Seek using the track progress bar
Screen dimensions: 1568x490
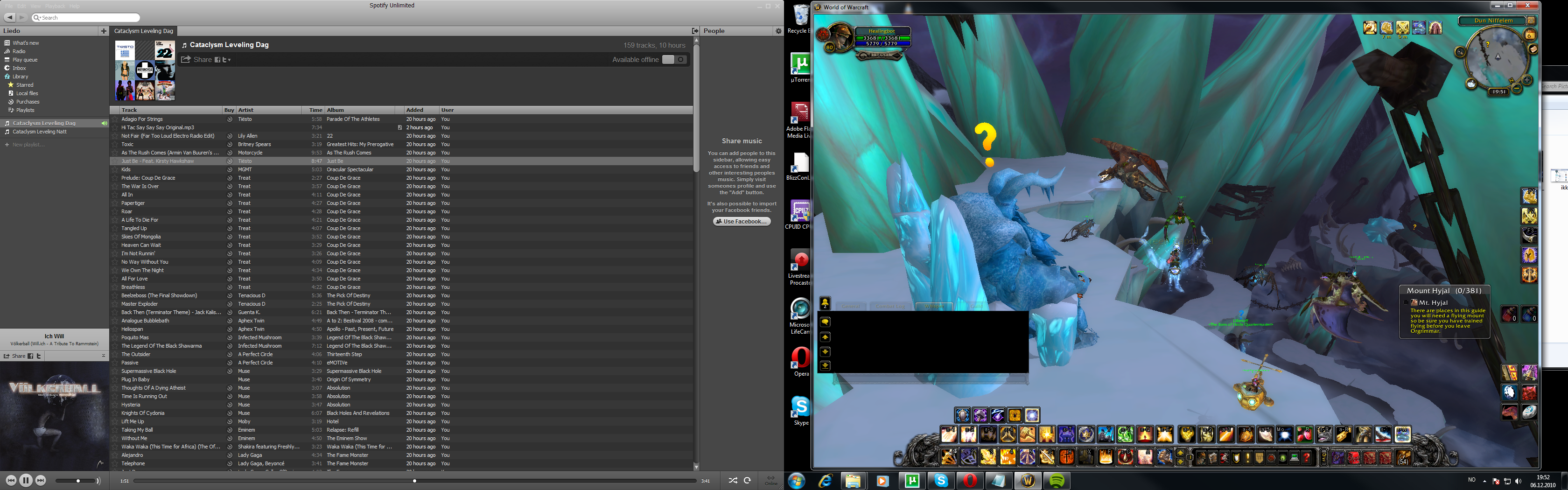(x=414, y=481)
